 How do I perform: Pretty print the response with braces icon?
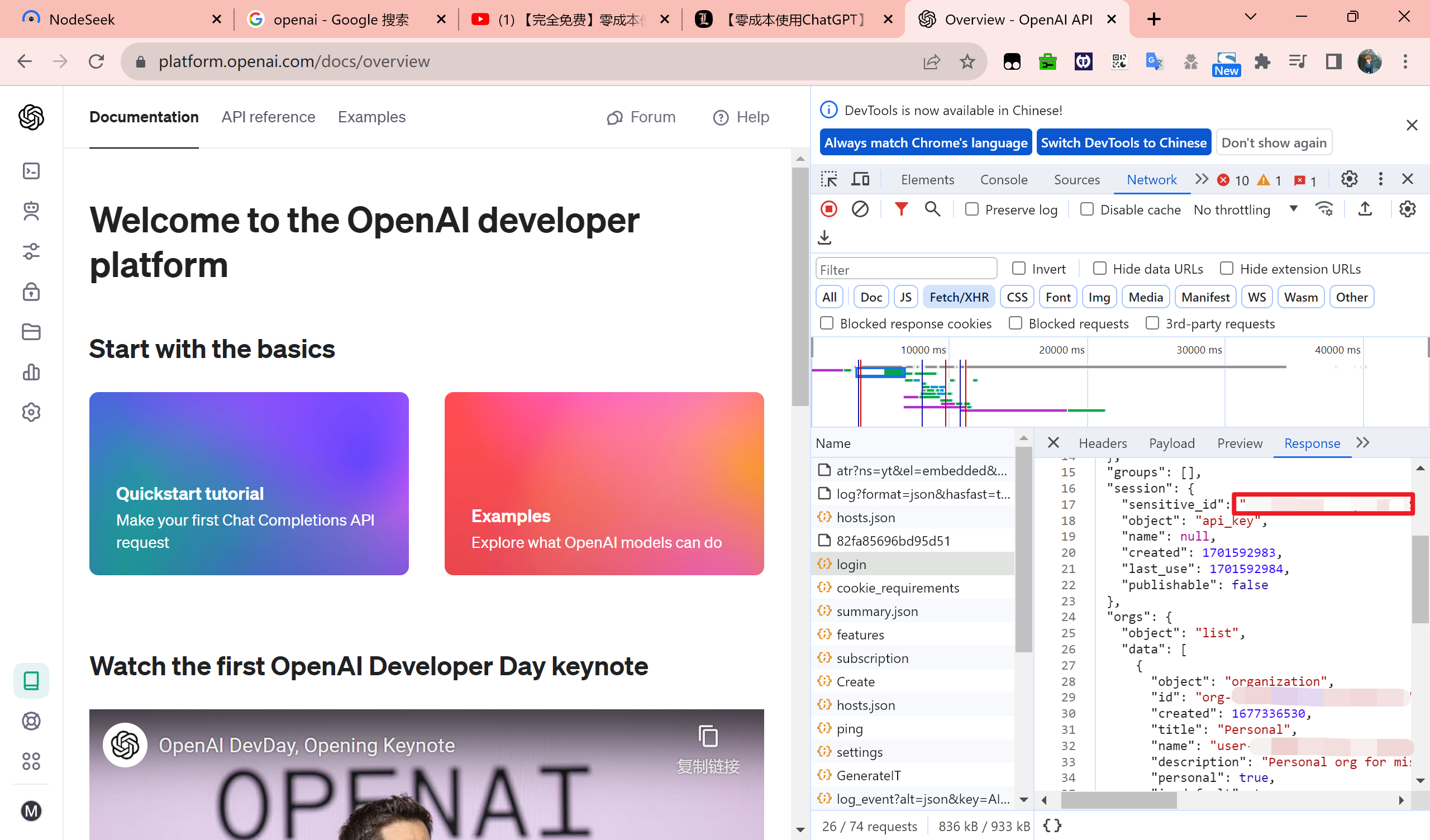(1052, 825)
